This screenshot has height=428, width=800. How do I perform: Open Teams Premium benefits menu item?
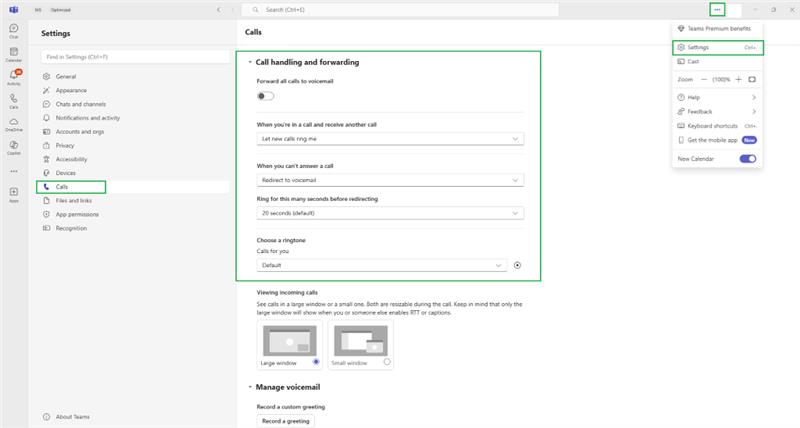(717, 29)
